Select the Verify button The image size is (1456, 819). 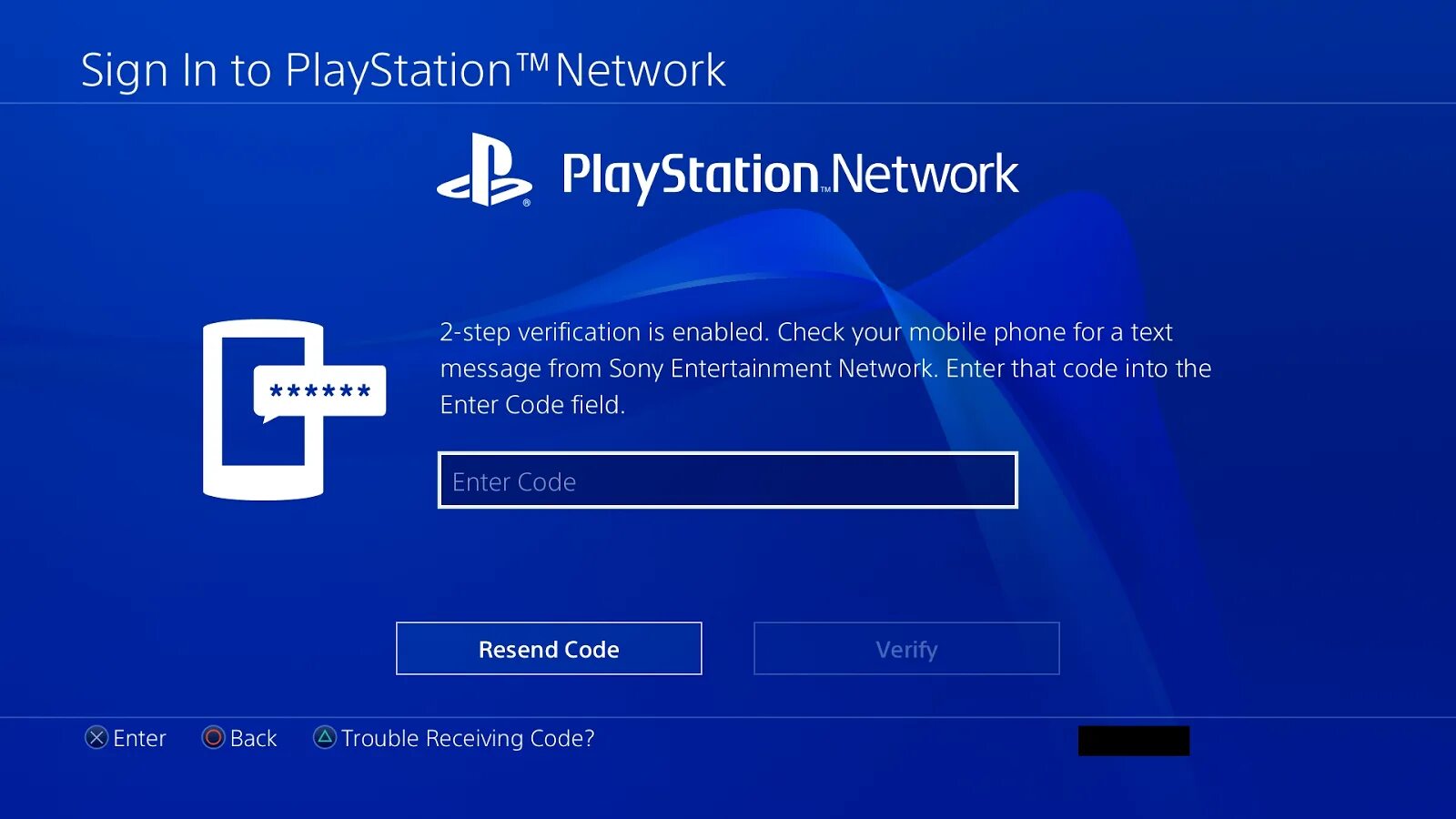[906, 649]
